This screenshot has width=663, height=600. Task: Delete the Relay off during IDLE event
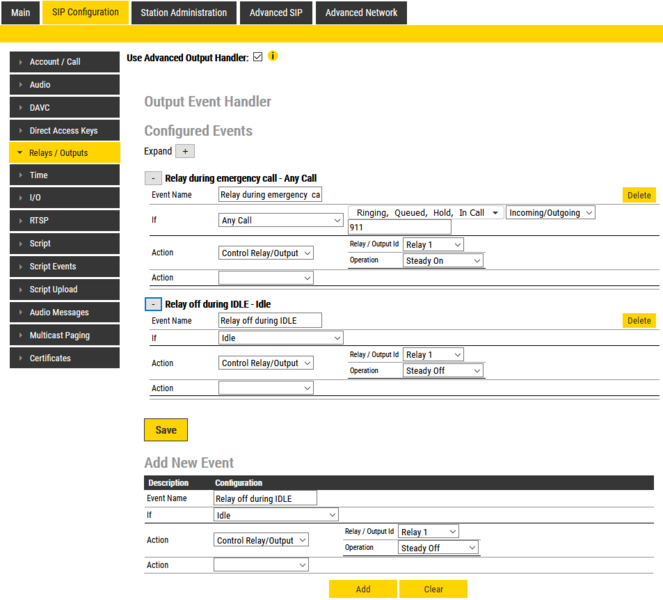pyautogui.click(x=639, y=320)
